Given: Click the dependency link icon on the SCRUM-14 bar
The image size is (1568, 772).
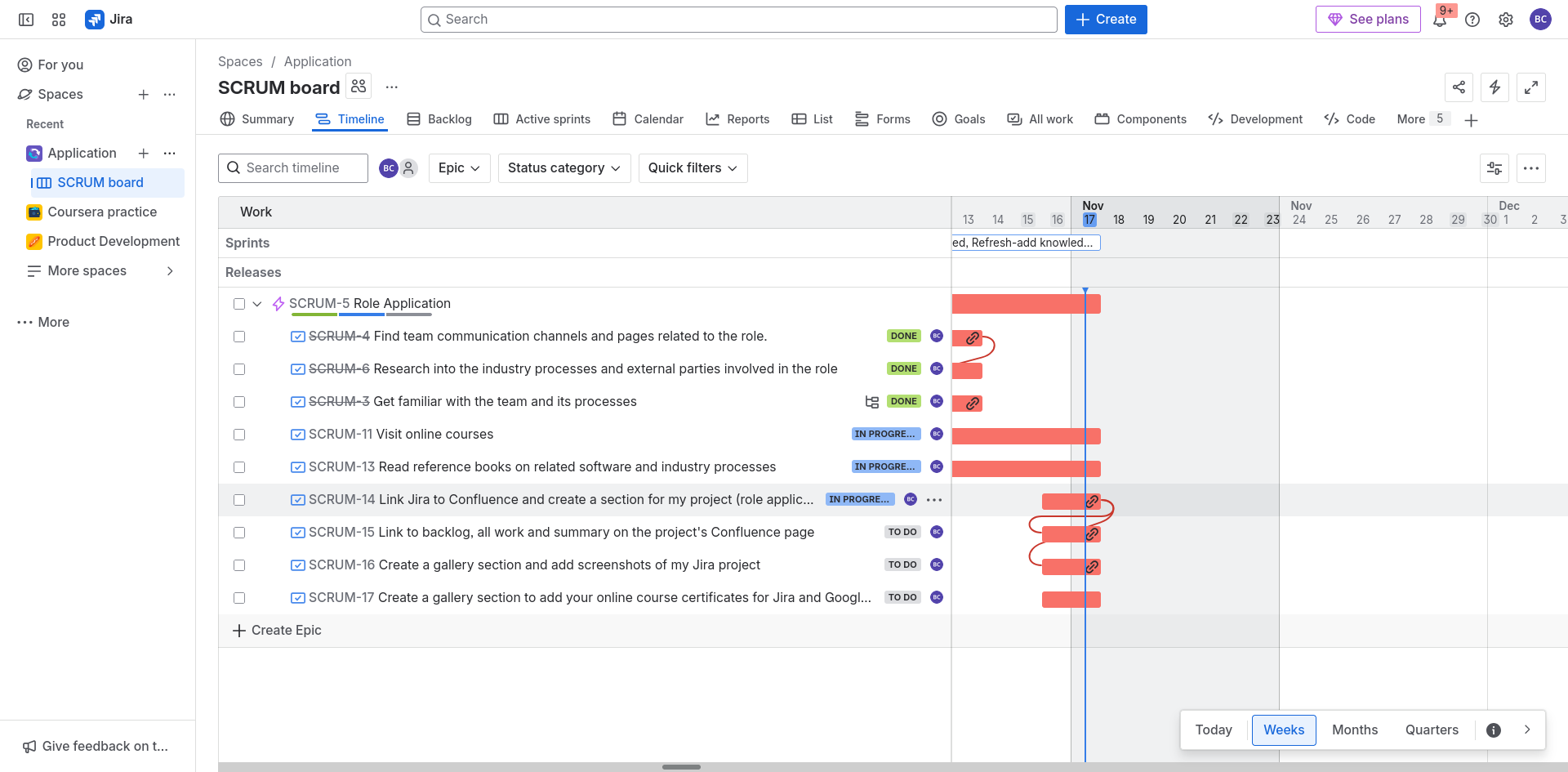Looking at the screenshot, I should pyautogui.click(x=1092, y=502).
